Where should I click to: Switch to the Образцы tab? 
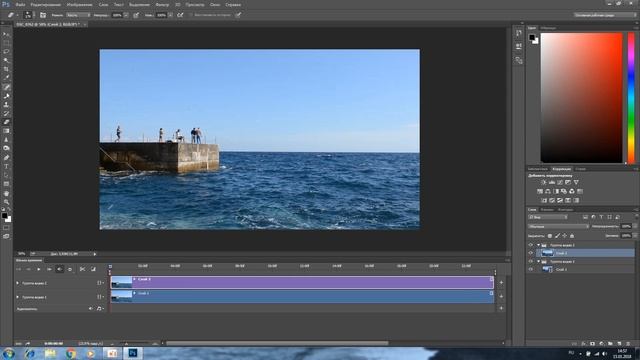coord(548,28)
